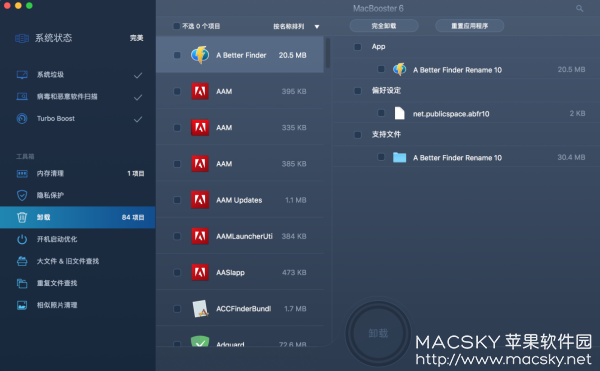Toggle select-all checkbox 不选 0 个项目
This screenshot has height=371, width=600.
point(176,26)
